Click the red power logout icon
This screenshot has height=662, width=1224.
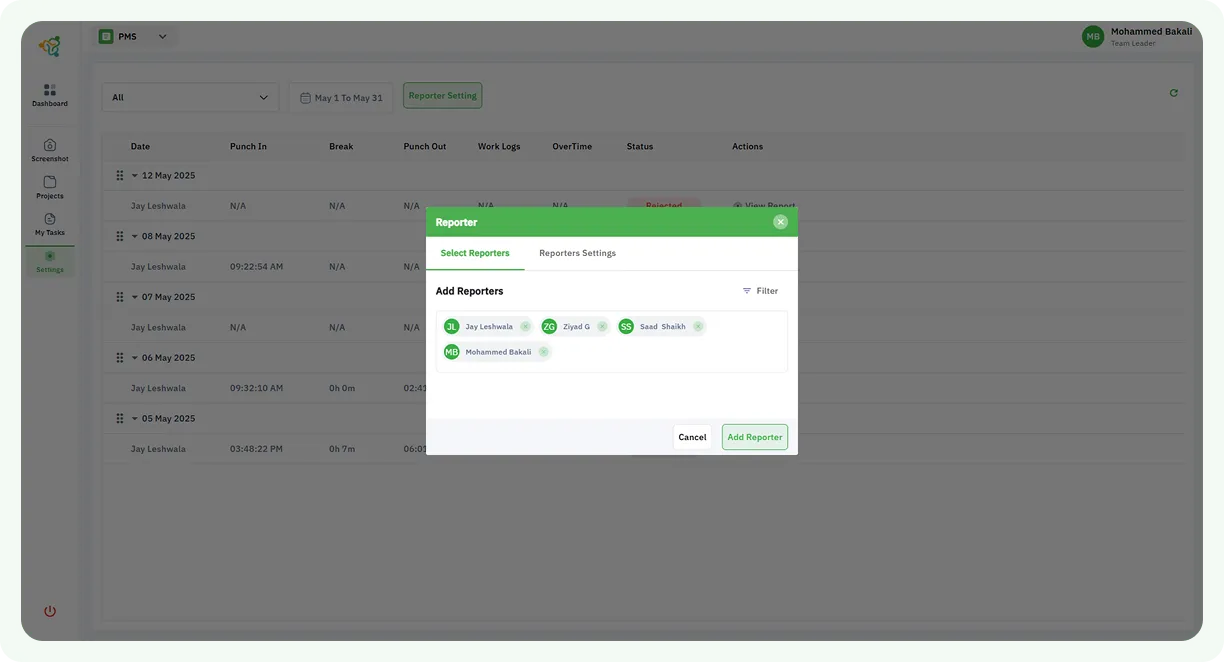[x=50, y=611]
